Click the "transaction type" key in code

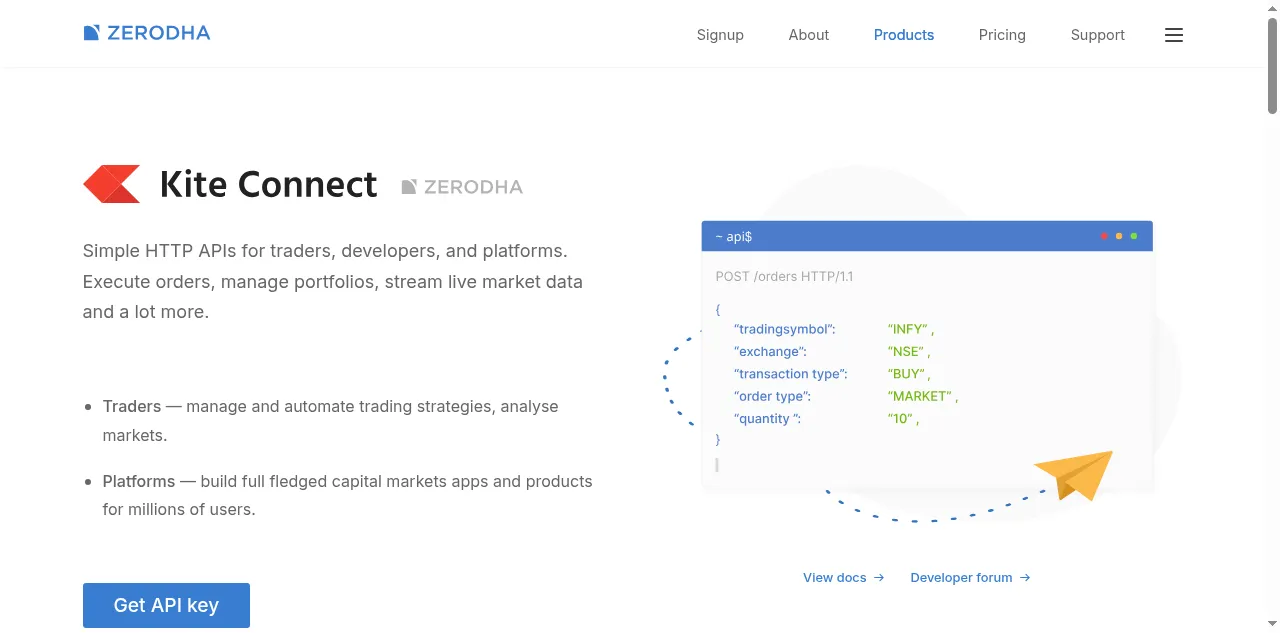(x=791, y=374)
